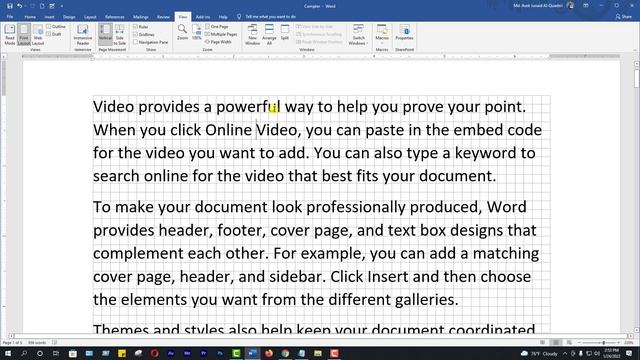The image size is (640, 360).
Task: Open Windows taskbar search
Action: [x=24, y=353]
